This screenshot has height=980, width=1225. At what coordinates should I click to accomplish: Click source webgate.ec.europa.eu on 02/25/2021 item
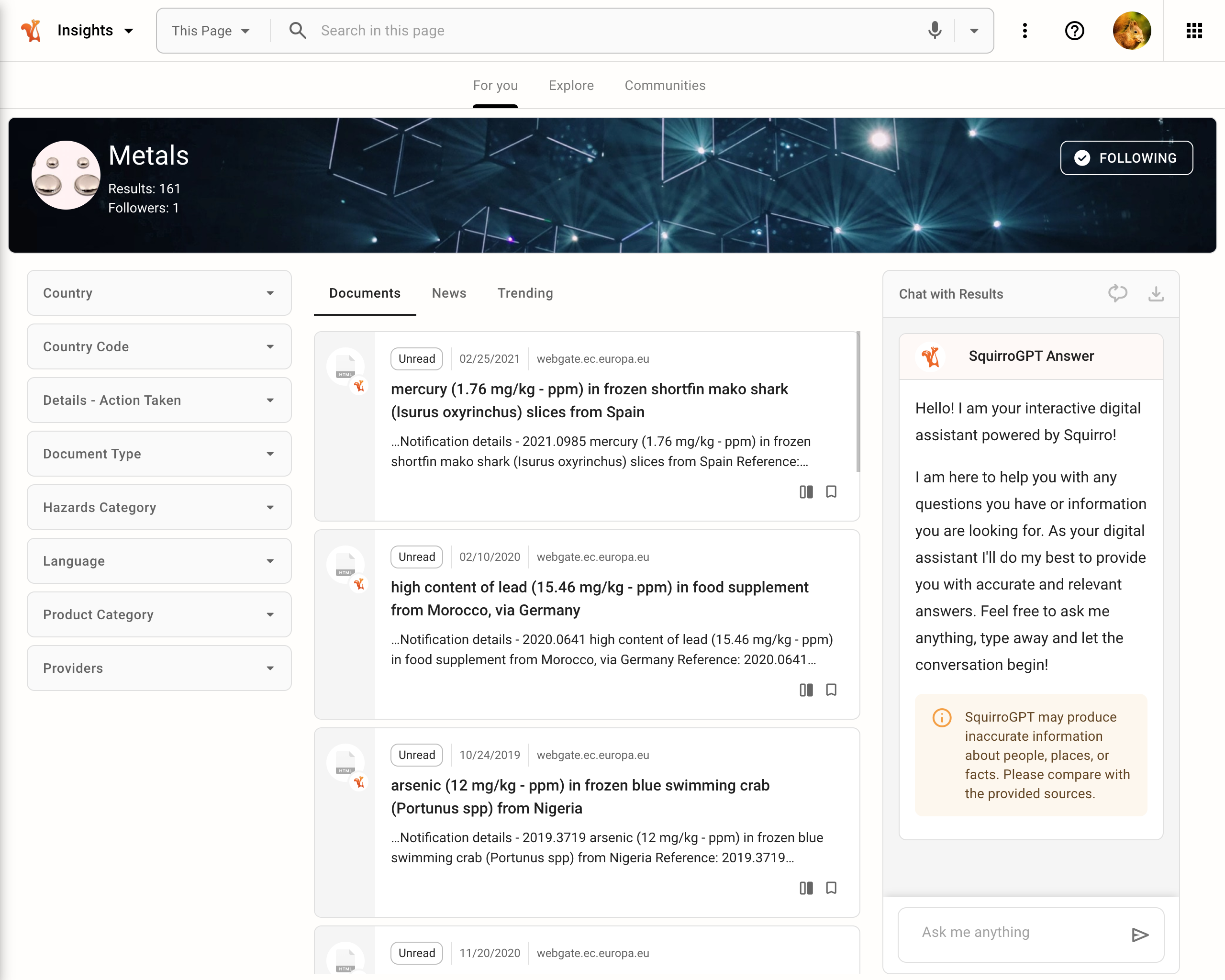[x=592, y=359]
